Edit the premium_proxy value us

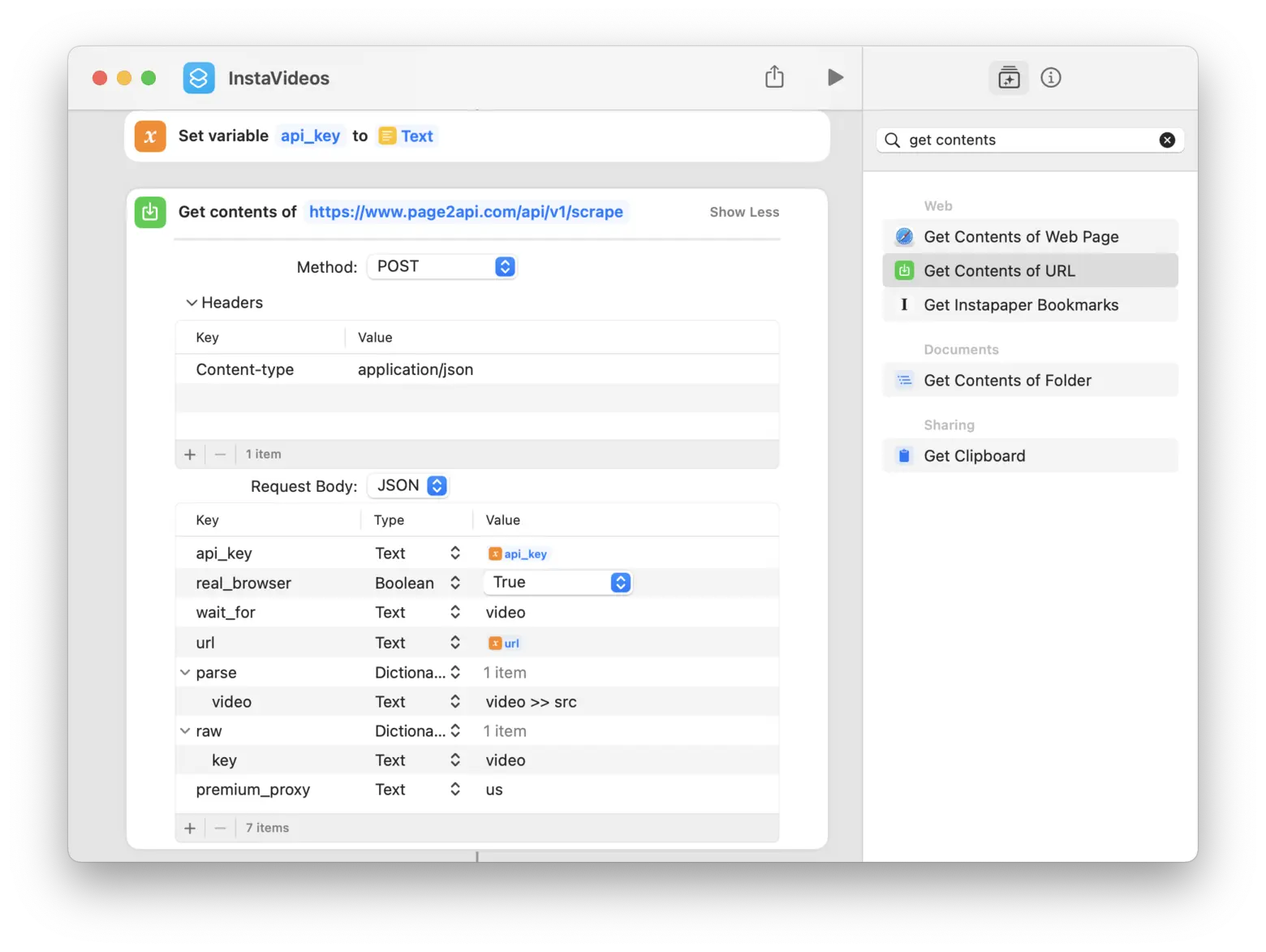pos(494,790)
